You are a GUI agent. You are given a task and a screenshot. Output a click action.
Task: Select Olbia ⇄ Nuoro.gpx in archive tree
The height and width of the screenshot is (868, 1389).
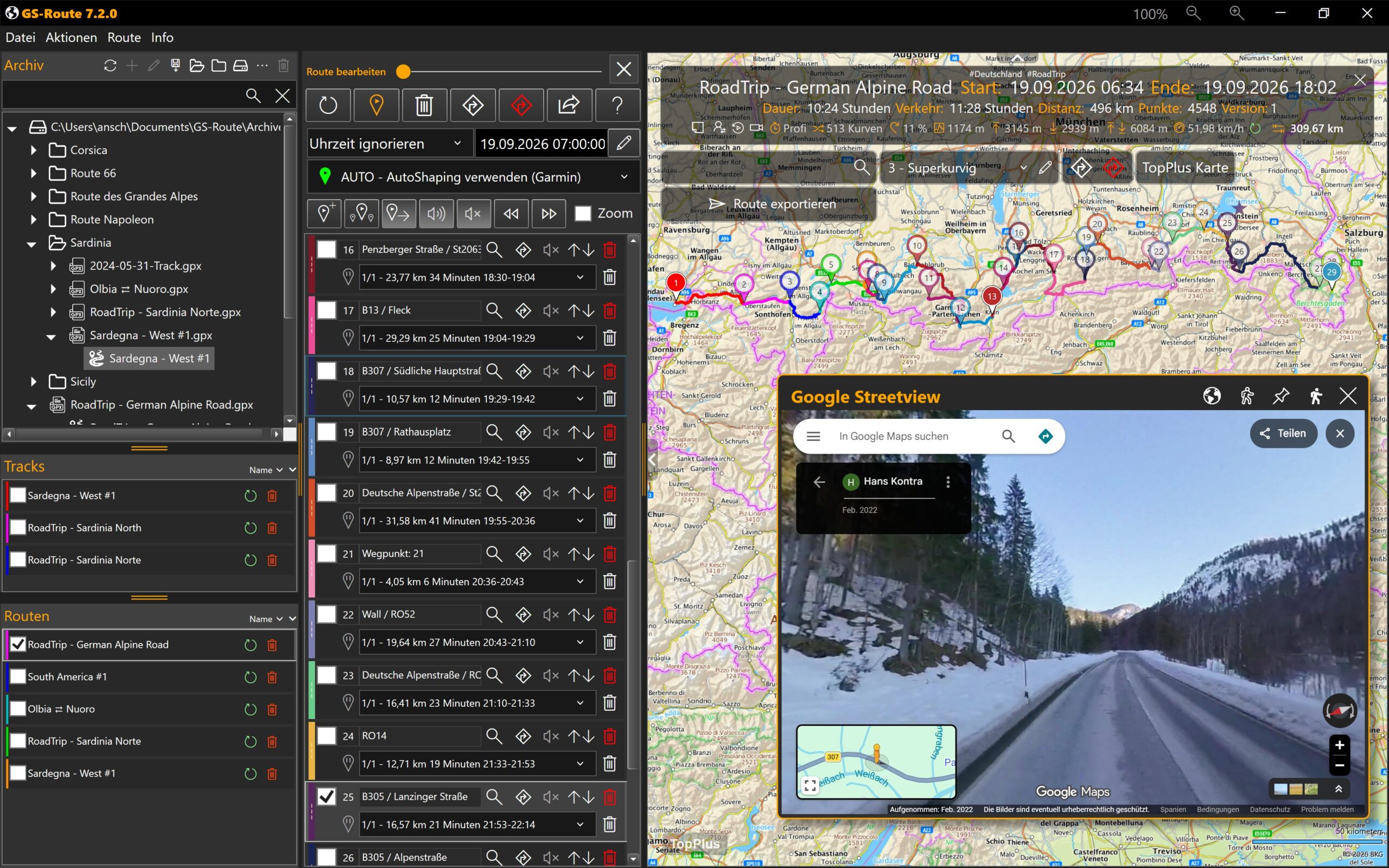click(139, 289)
